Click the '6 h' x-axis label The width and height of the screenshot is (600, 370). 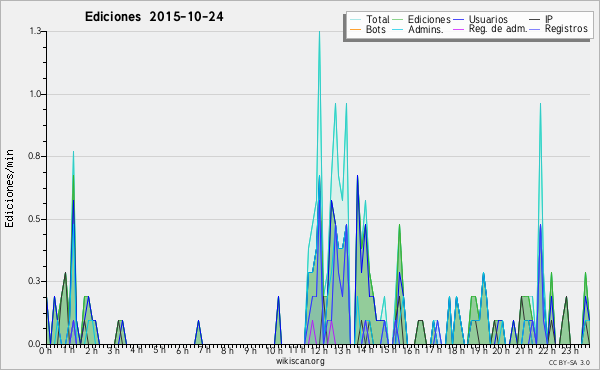point(182,350)
